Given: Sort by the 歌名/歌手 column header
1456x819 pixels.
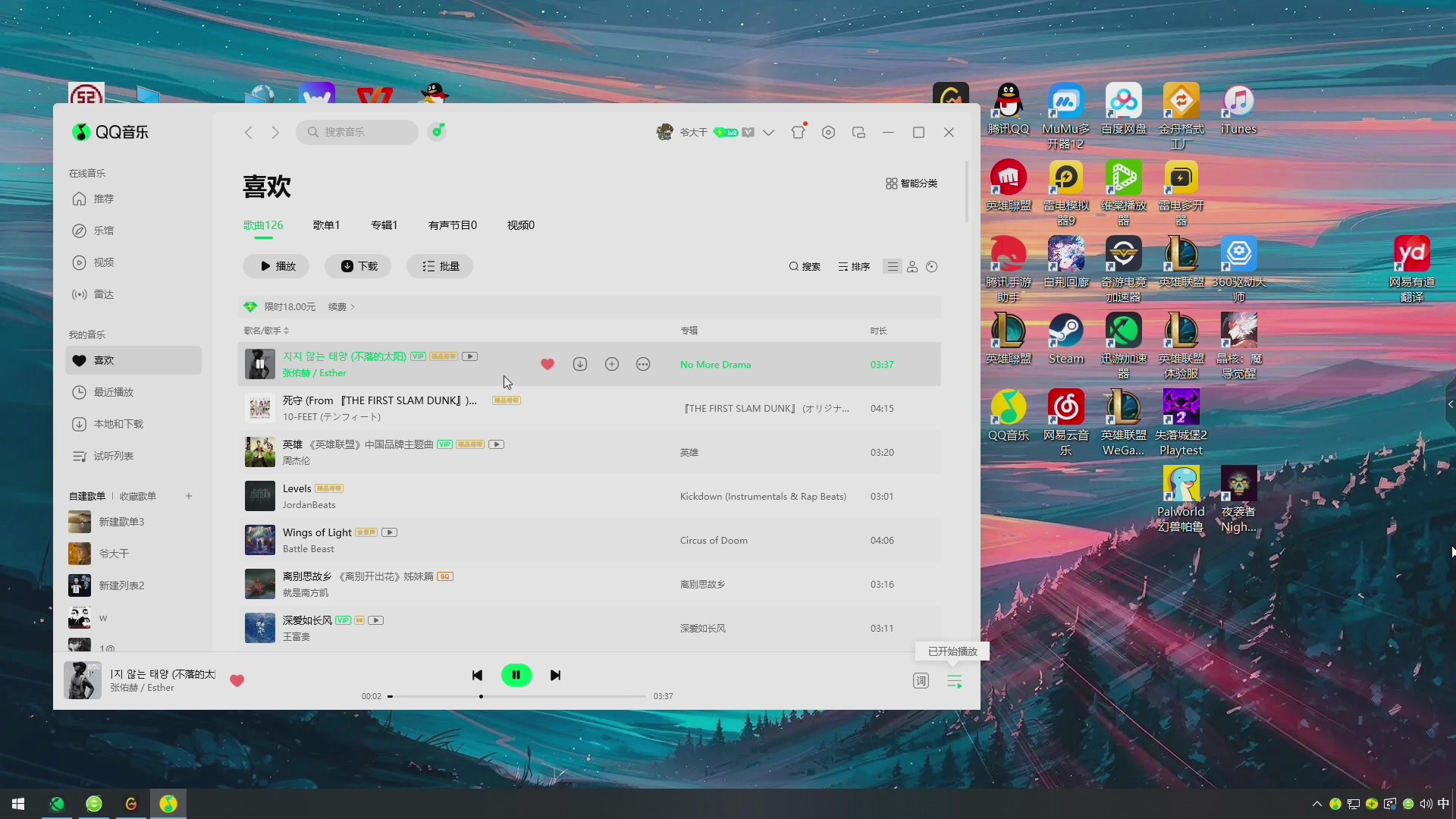Looking at the screenshot, I should [x=266, y=331].
